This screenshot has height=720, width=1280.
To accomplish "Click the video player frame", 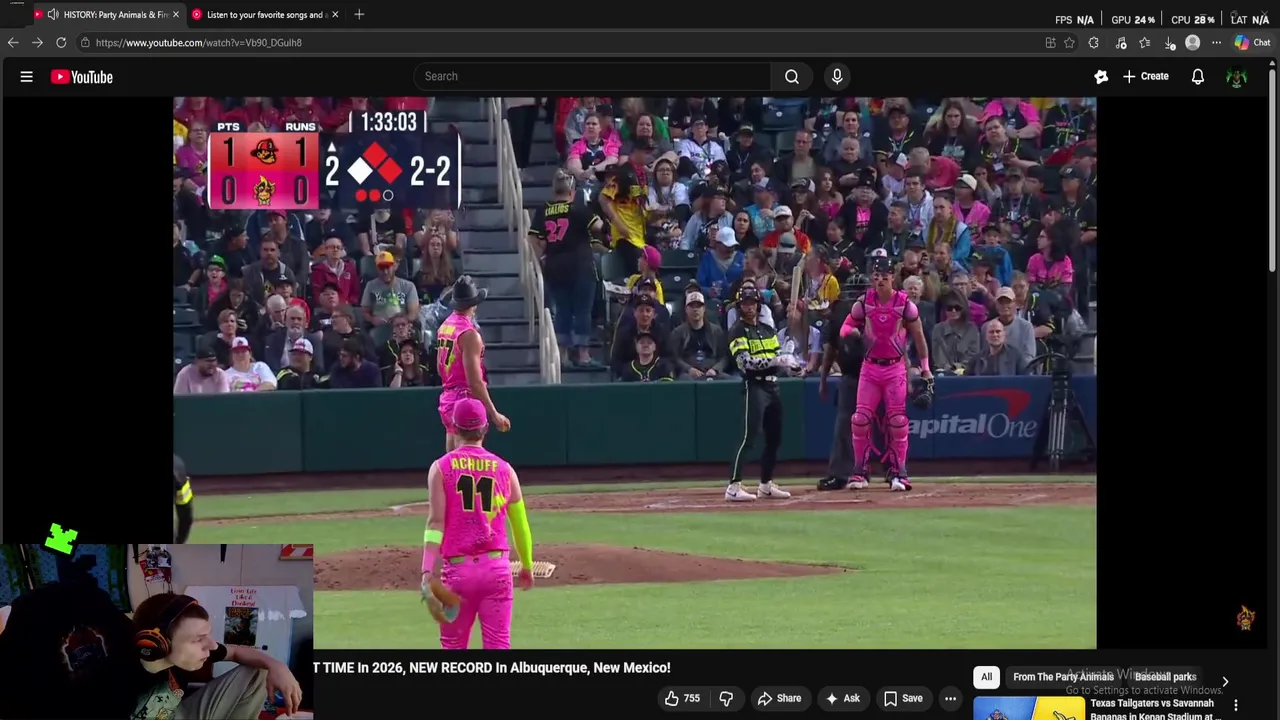I will coord(635,373).
